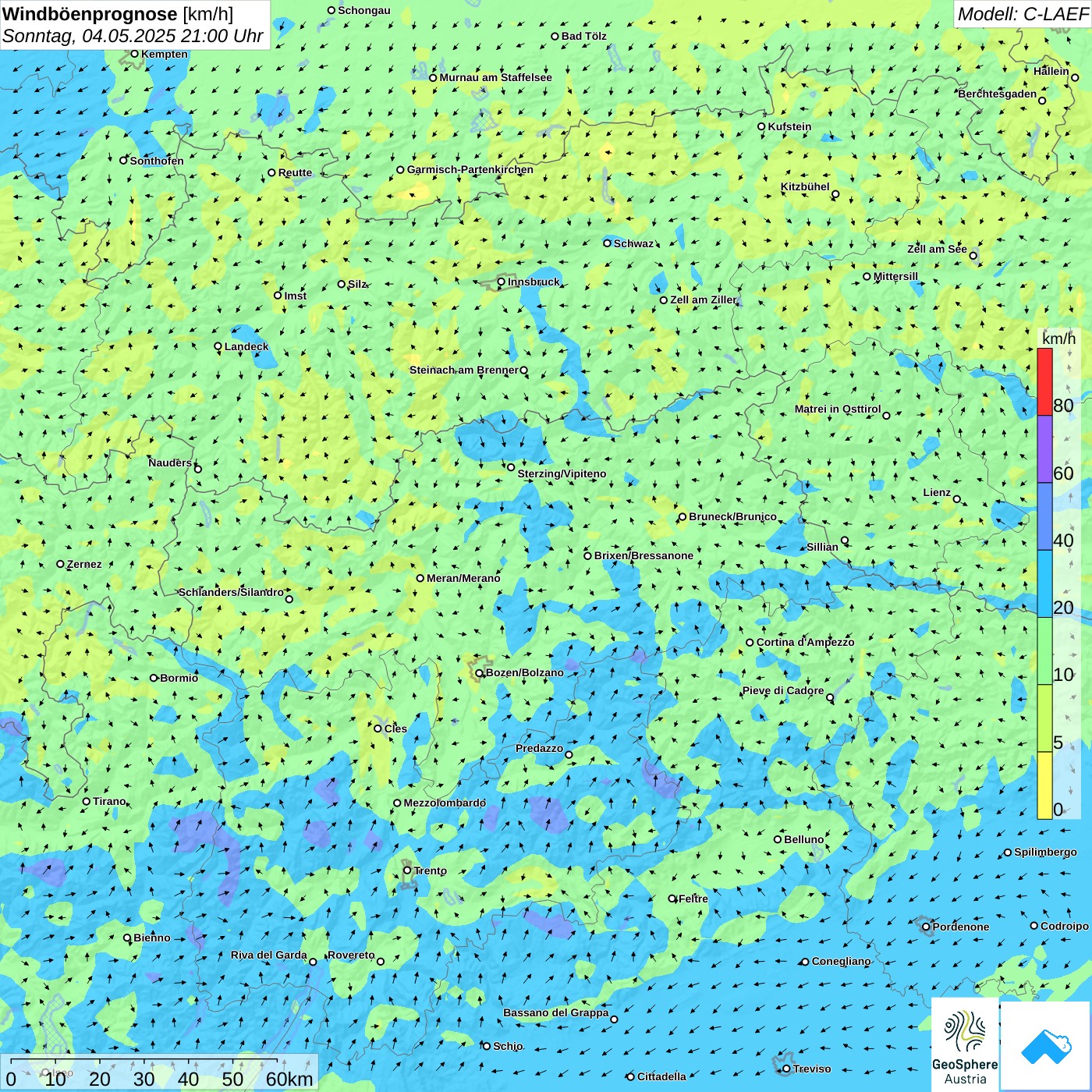Click the Trento label

click(430, 870)
